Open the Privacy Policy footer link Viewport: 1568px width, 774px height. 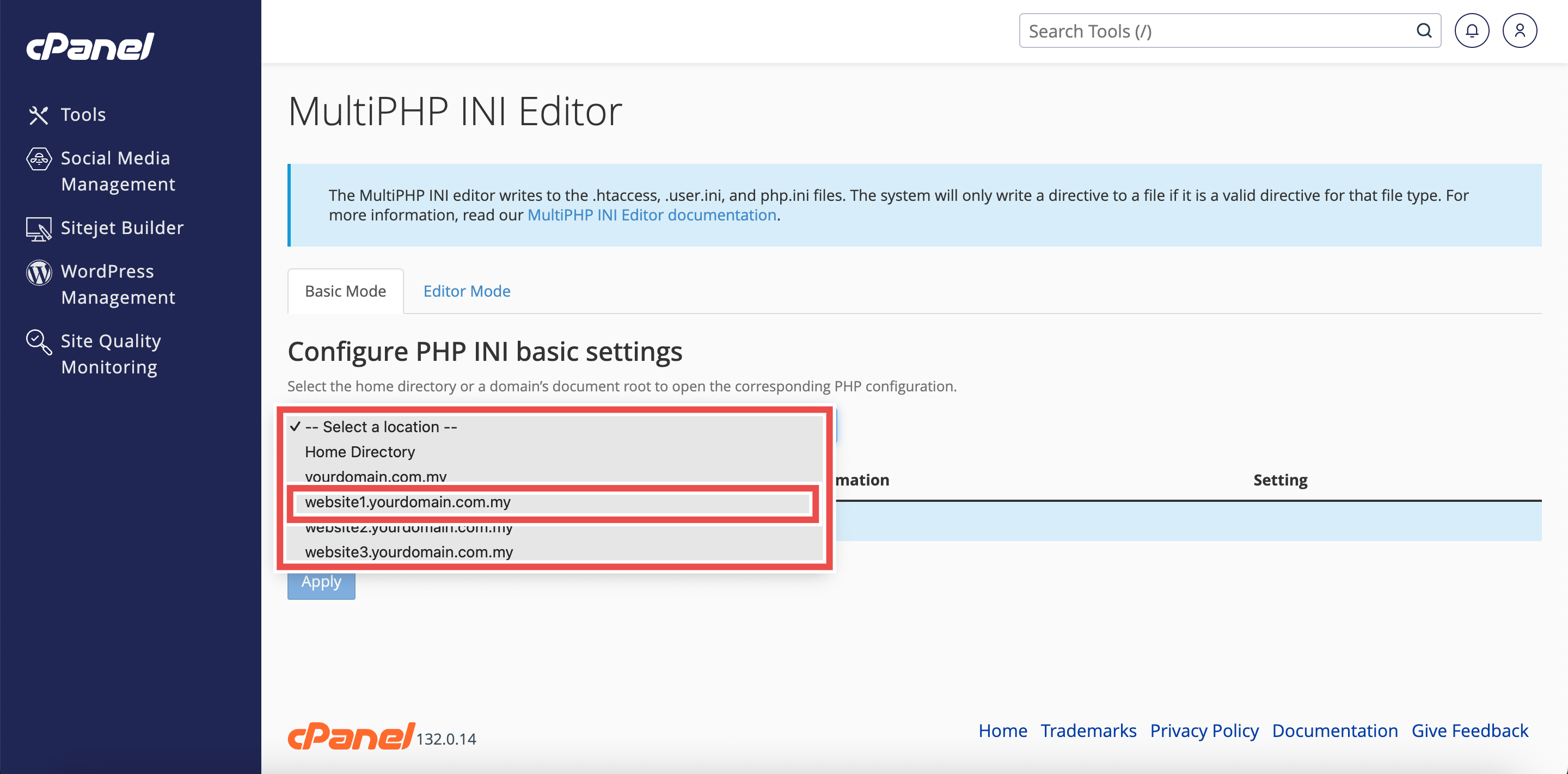coord(1203,730)
